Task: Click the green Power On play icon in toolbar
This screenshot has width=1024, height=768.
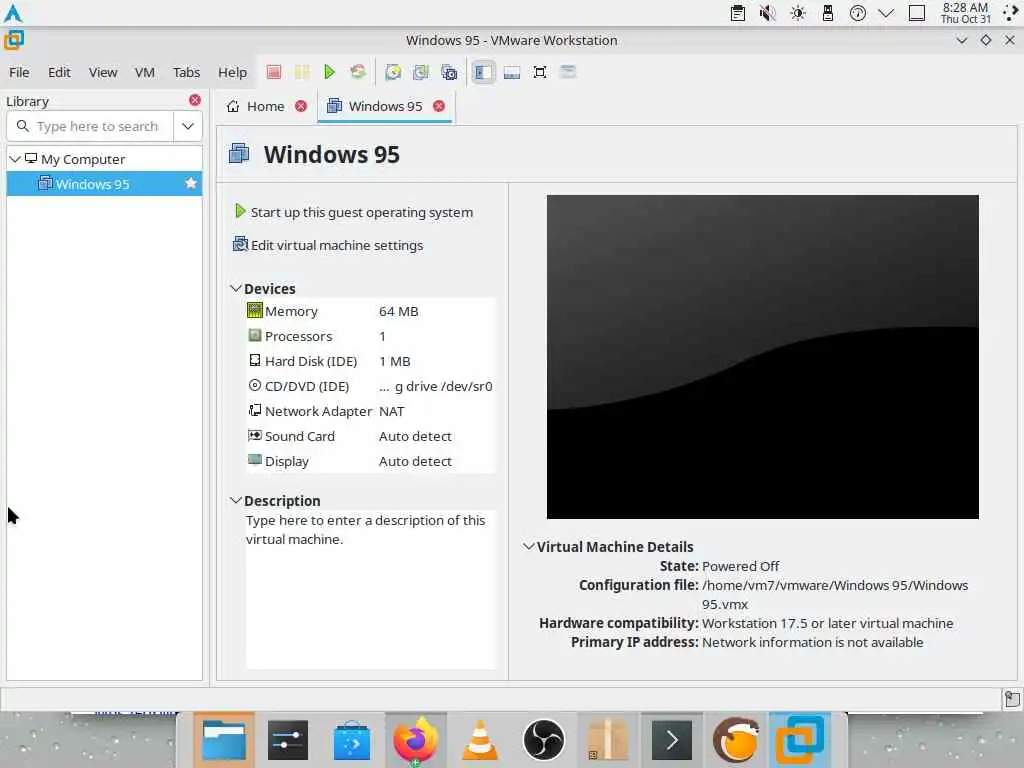Action: coord(329,72)
